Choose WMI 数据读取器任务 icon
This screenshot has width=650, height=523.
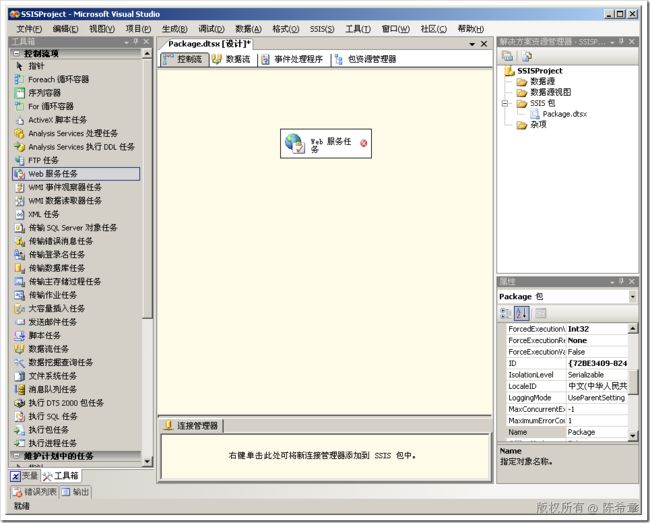point(19,201)
